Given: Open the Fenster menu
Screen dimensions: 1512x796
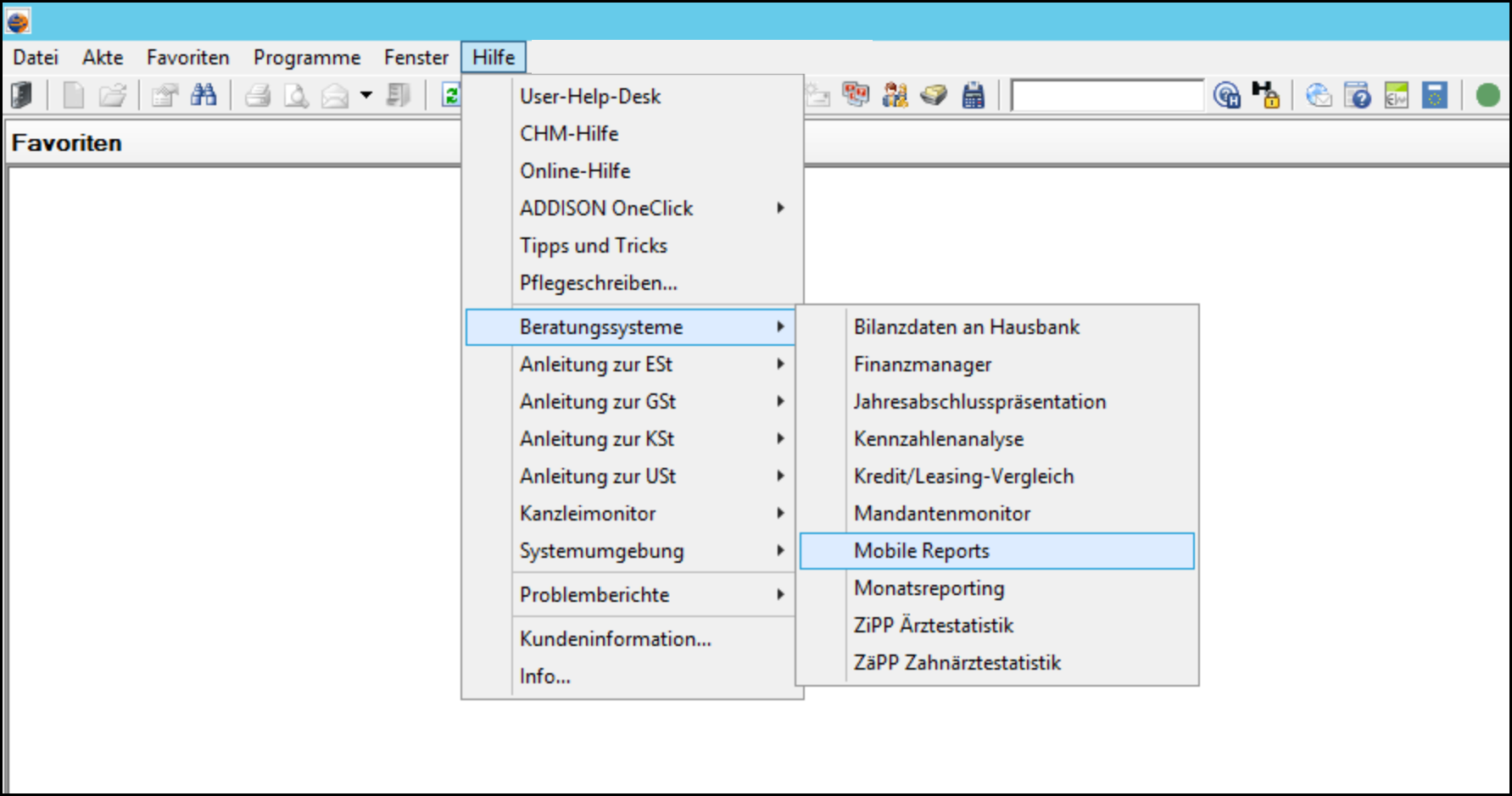Looking at the screenshot, I should tap(416, 57).
